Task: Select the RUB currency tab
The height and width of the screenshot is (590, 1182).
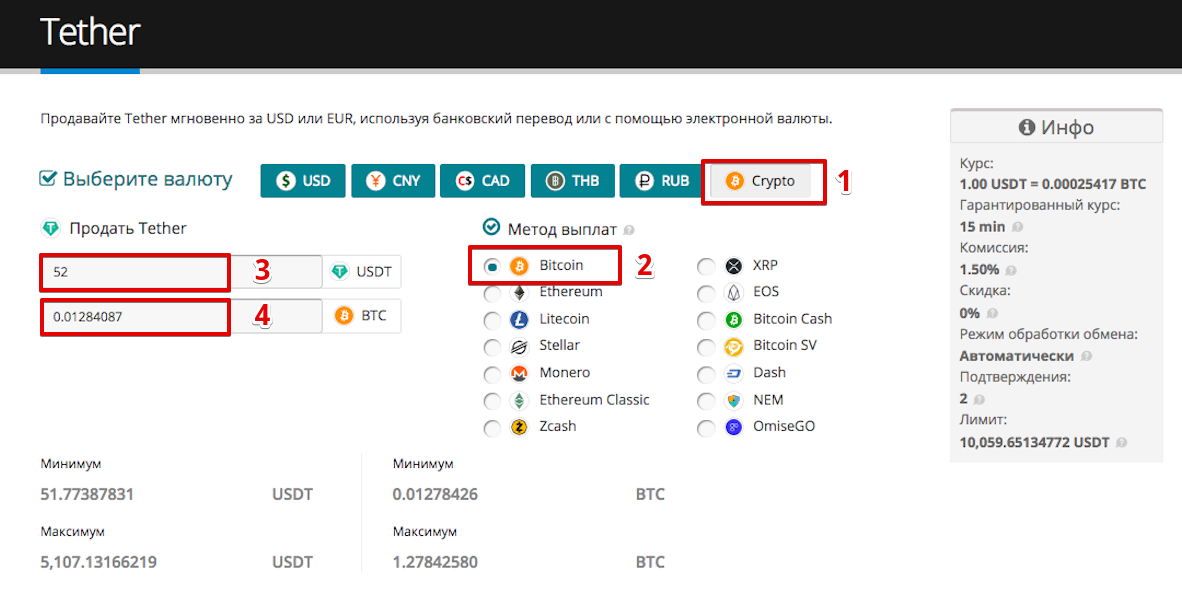Action: tap(662, 181)
